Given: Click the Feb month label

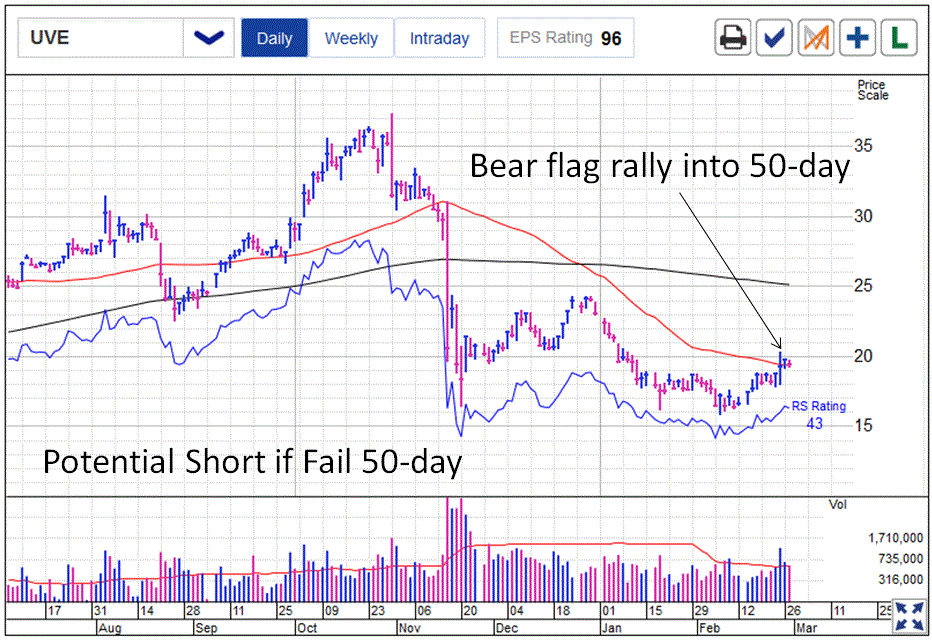Looking at the screenshot, I should pyautogui.click(x=709, y=628).
